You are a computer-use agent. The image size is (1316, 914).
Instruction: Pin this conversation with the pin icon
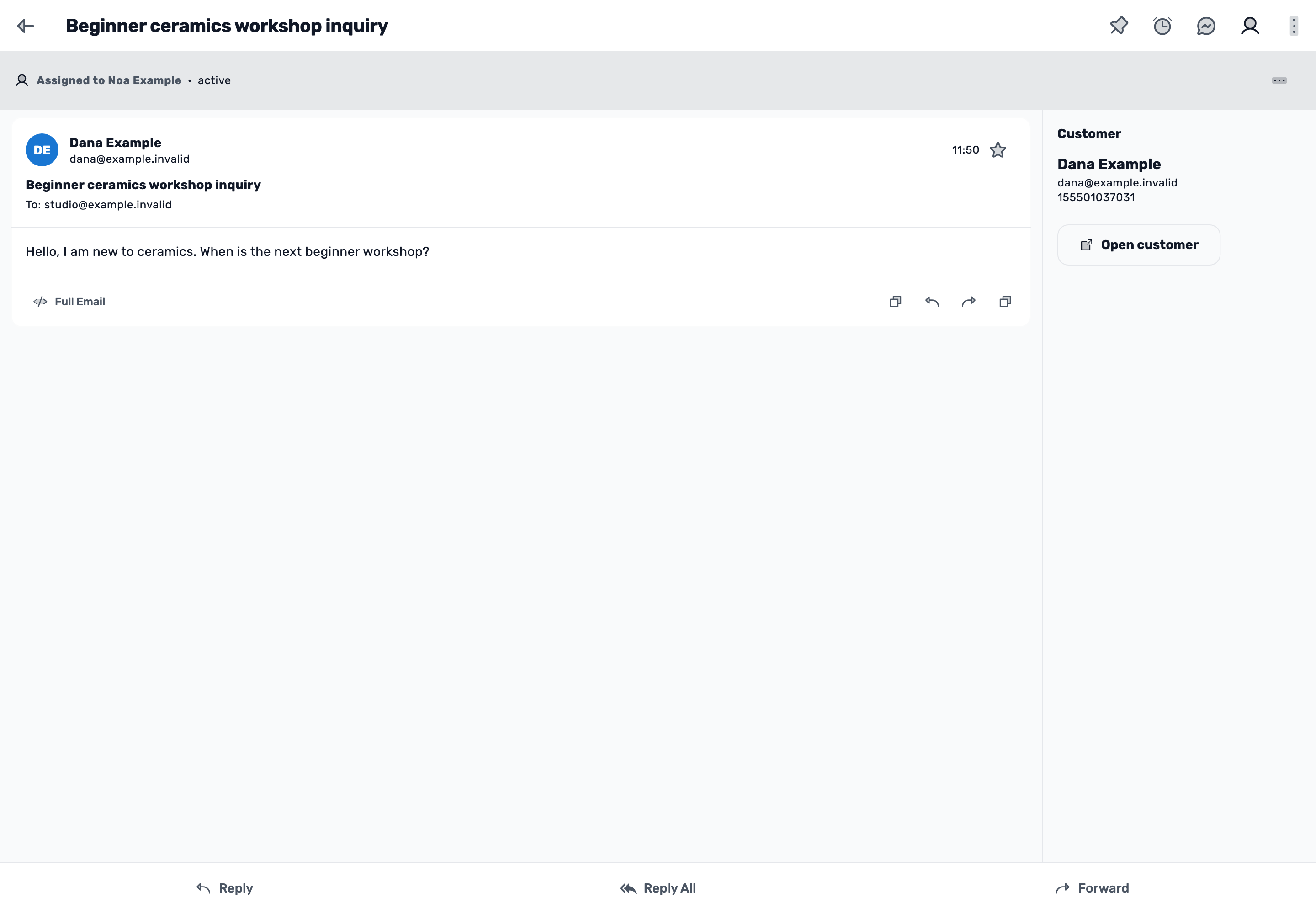click(1119, 26)
